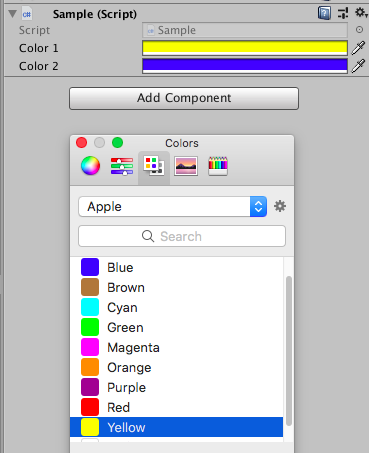Screen dimensions: 369x453
Task: Collapse the Sample (Script) component foldout
Action: click(x=12, y=14)
